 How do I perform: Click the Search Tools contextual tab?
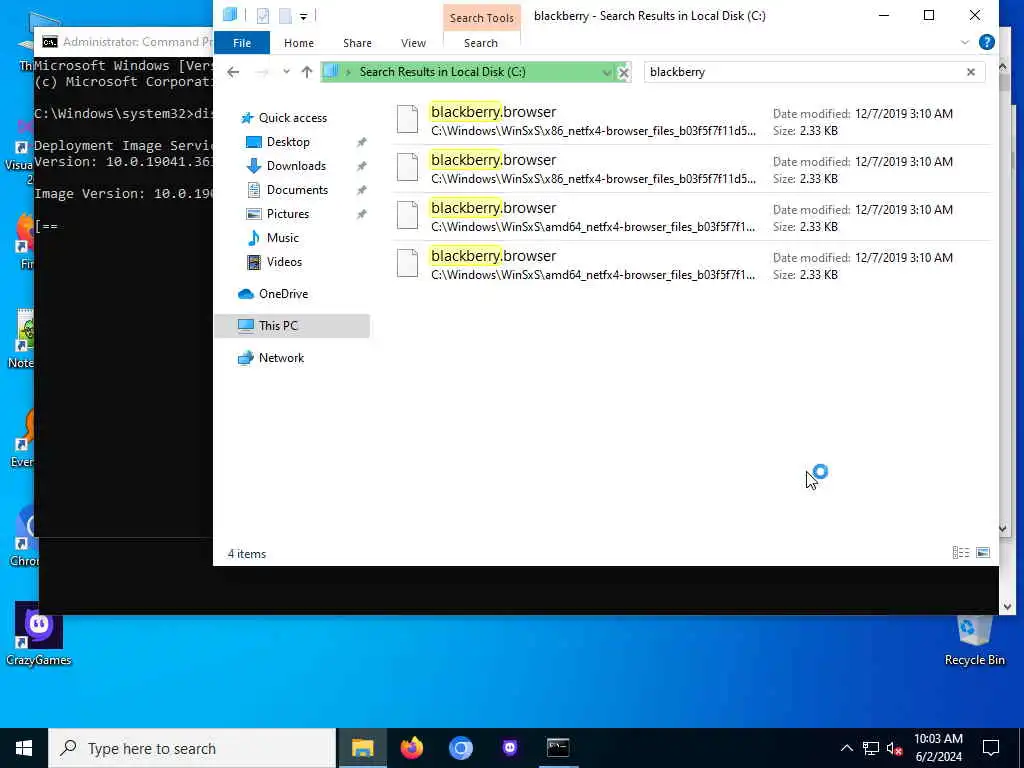[481, 18]
